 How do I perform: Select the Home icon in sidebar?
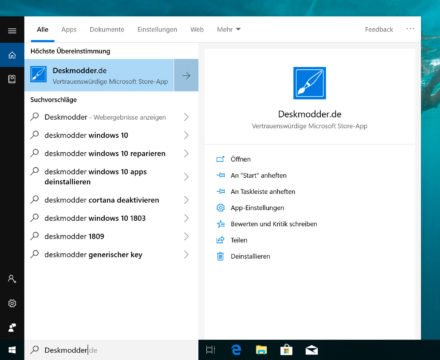click(x=12, y=55)
